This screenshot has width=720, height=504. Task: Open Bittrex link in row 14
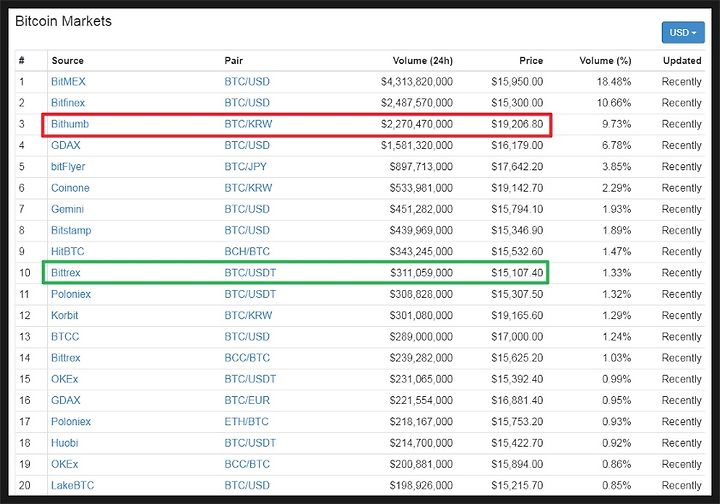(66, 358)
